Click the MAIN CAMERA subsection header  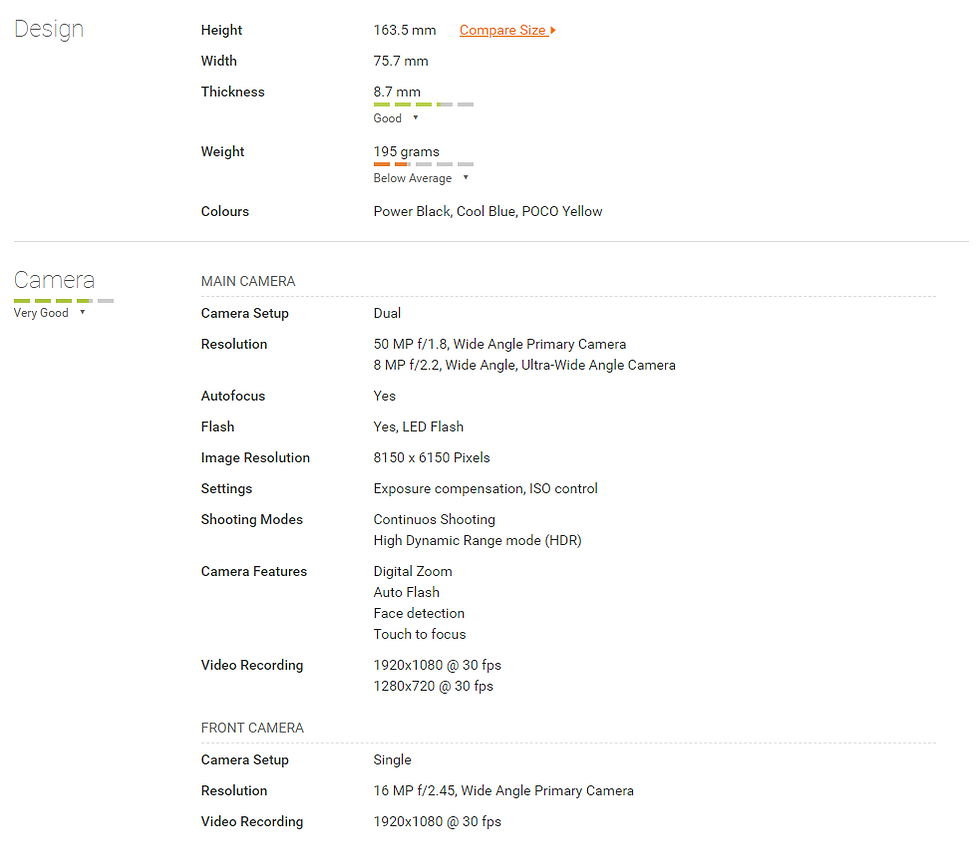pos(248,281)
